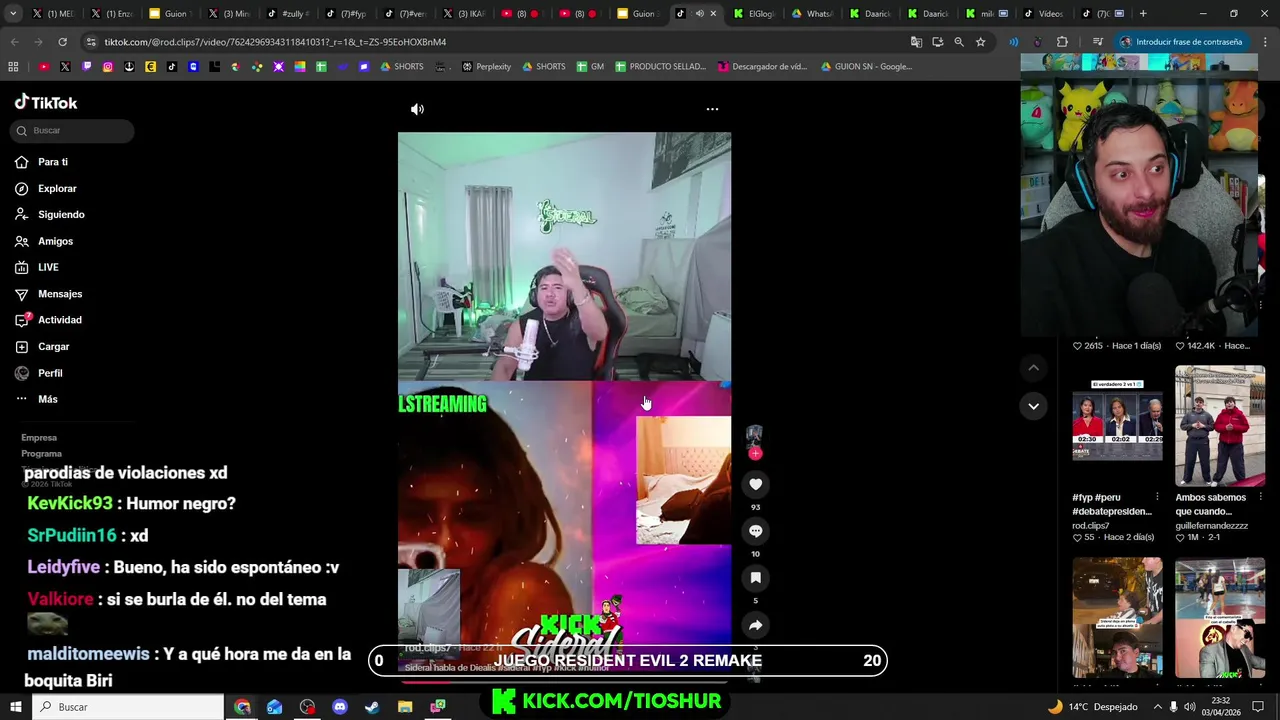The width and height of the screenshot is (1280, 720).
Task: Open the GUION SN - Google bookmark
Action: [x=866, y=67]
